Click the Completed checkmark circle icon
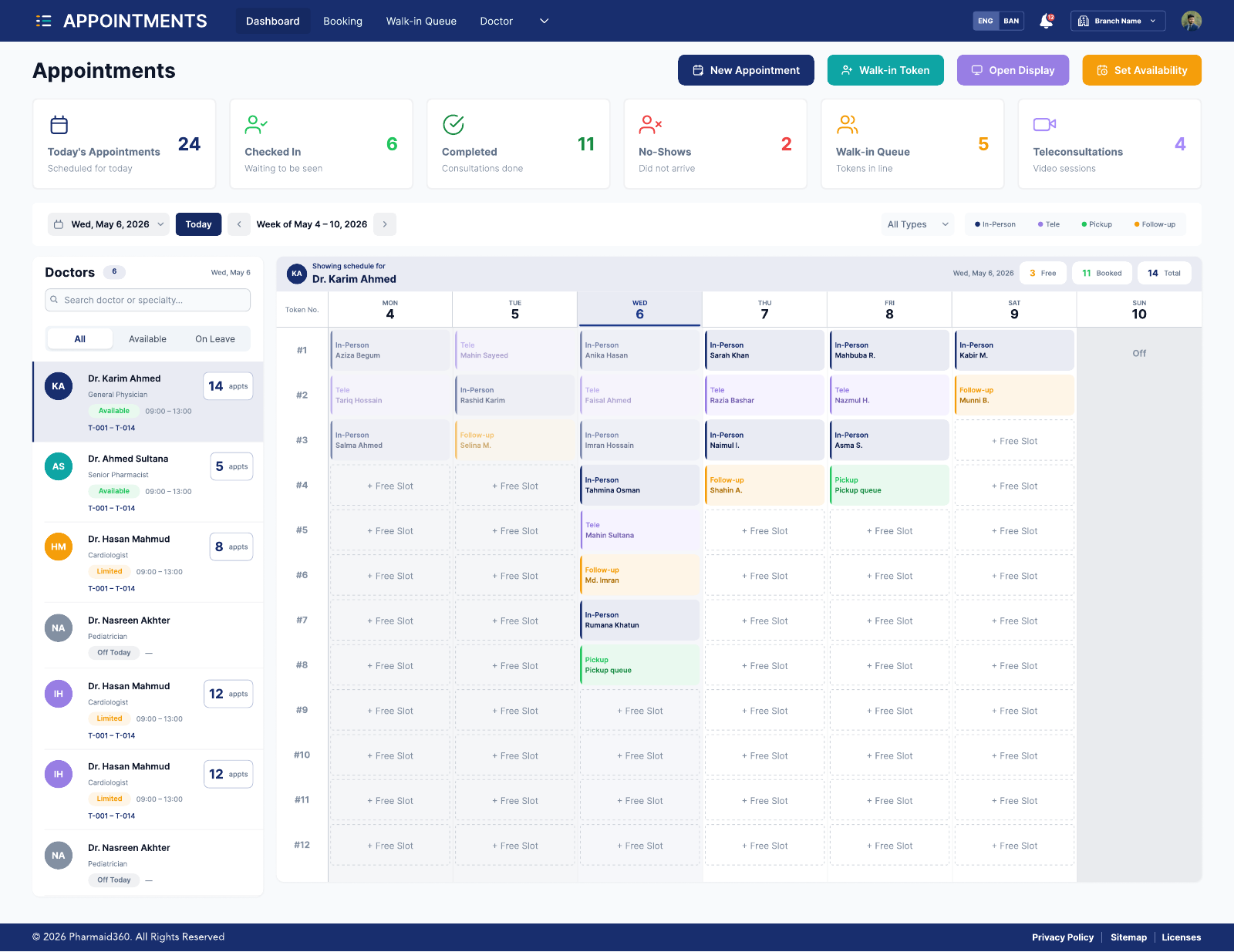The width and height of the screenshot is (1234, 952). (453, 124)
